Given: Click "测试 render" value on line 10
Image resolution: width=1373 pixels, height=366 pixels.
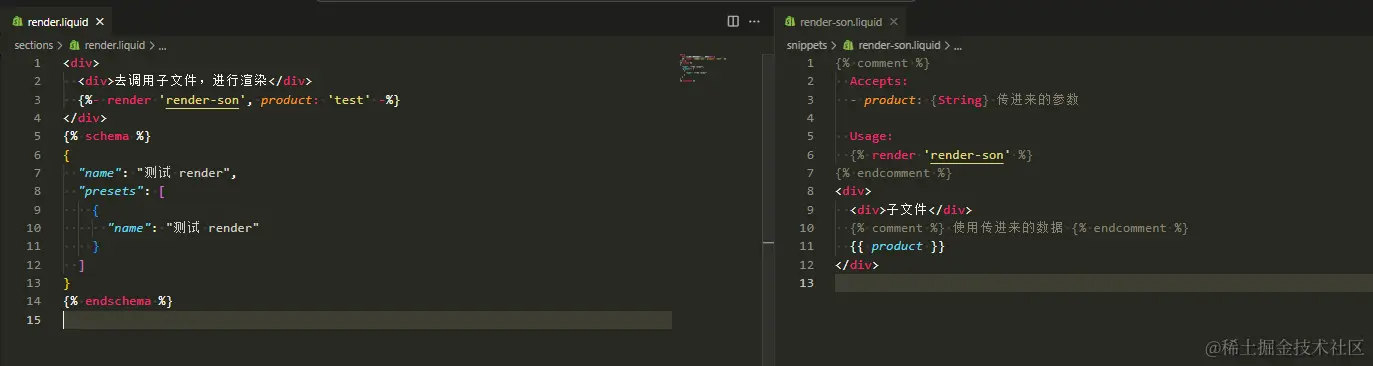Looking at the screenshot, I should pyautogui.click(x=213, y=228).
